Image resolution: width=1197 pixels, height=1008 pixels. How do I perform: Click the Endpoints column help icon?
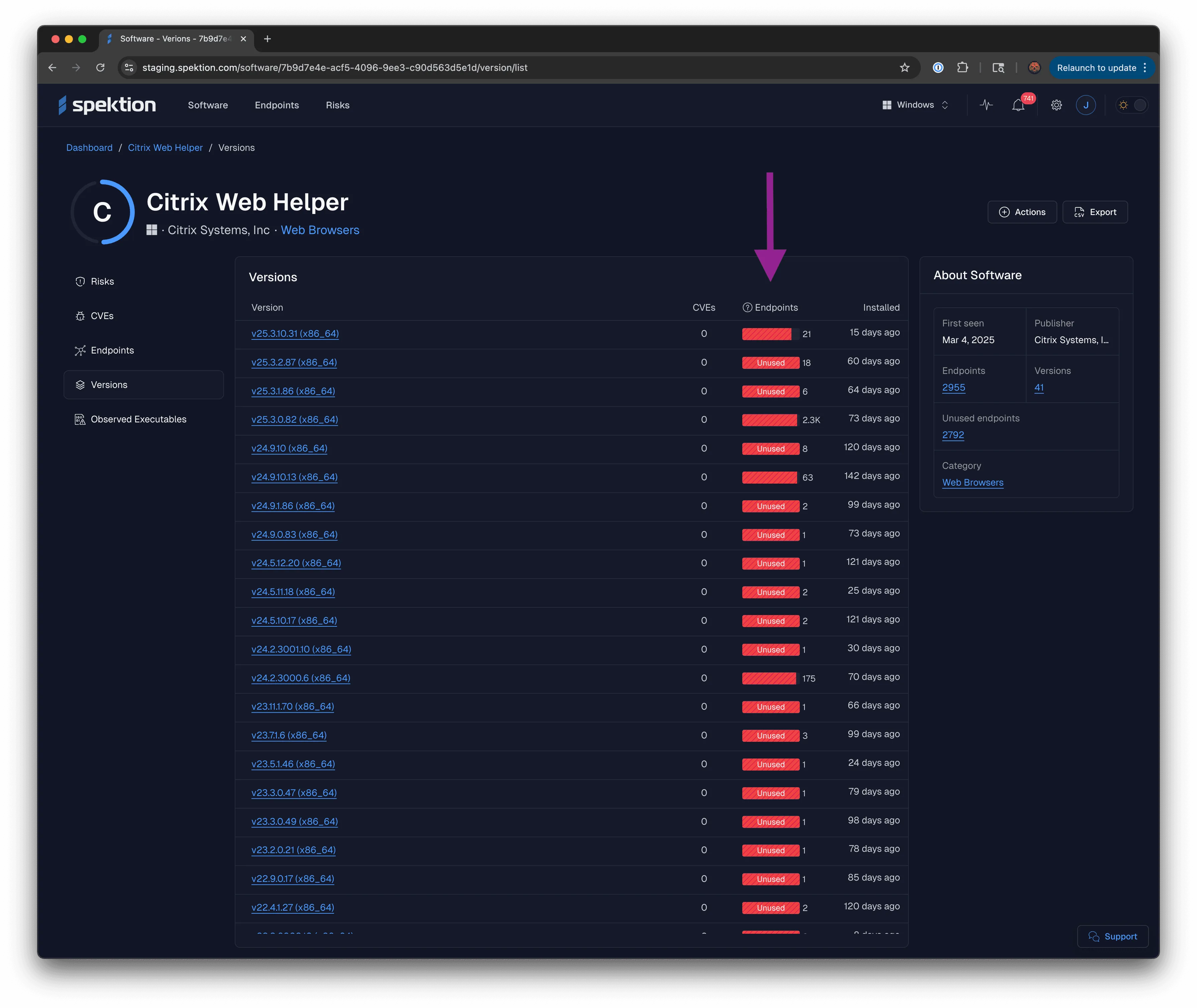[747, 307]
